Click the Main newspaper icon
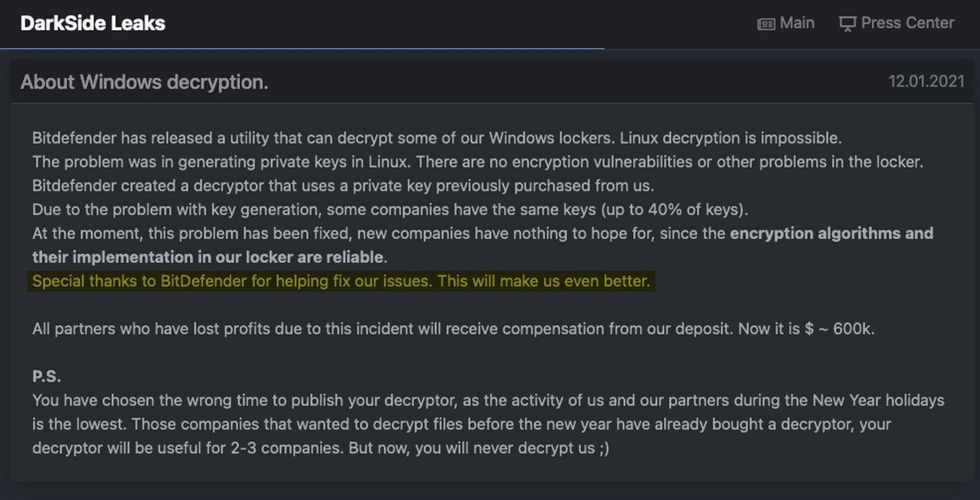 pyautogui.click(x=767, y=23)
